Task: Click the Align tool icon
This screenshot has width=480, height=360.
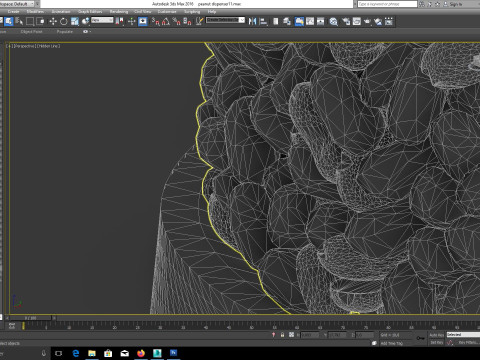Action: (x=263, y=22)
